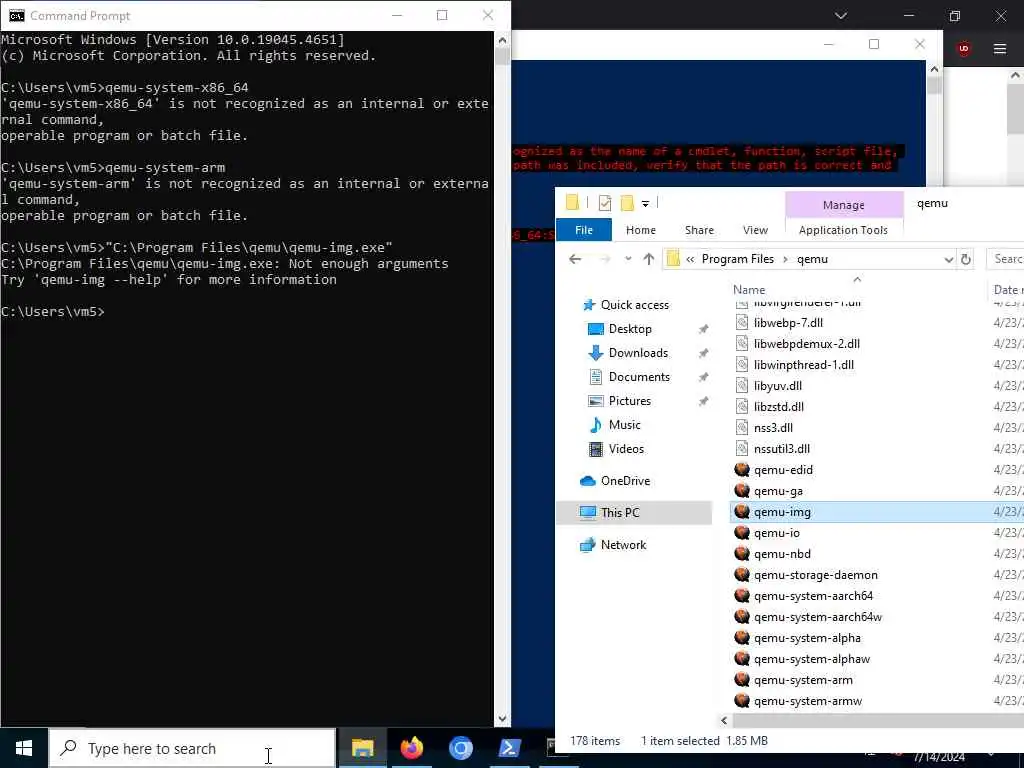Select the qemu-system-alphaw file icon
The image size is (1024, 768).
pyautogui.click(x=741, y=658)
